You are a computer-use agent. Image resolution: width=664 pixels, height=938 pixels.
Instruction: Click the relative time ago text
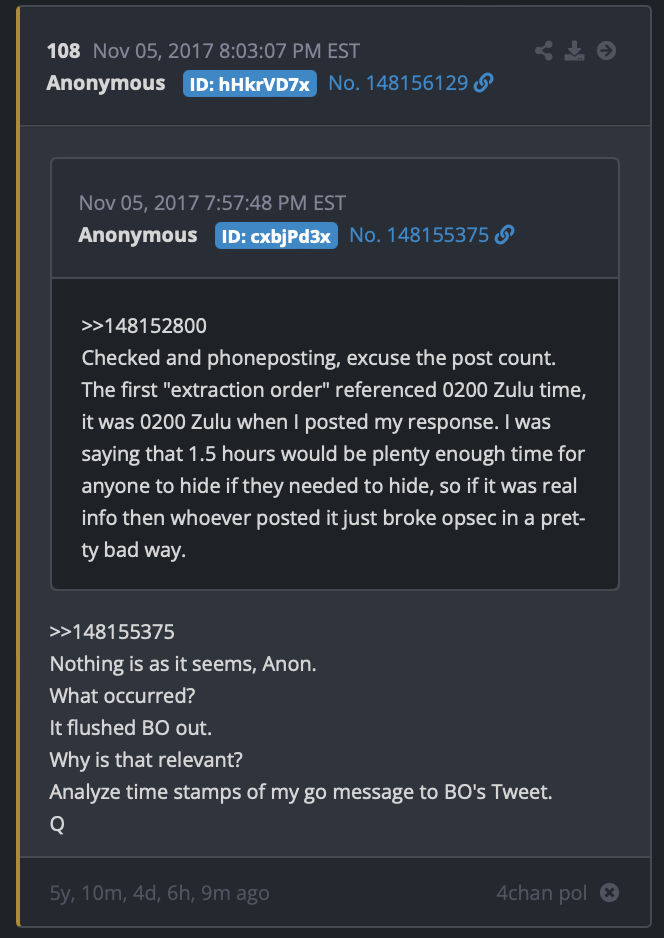point(160,893)
